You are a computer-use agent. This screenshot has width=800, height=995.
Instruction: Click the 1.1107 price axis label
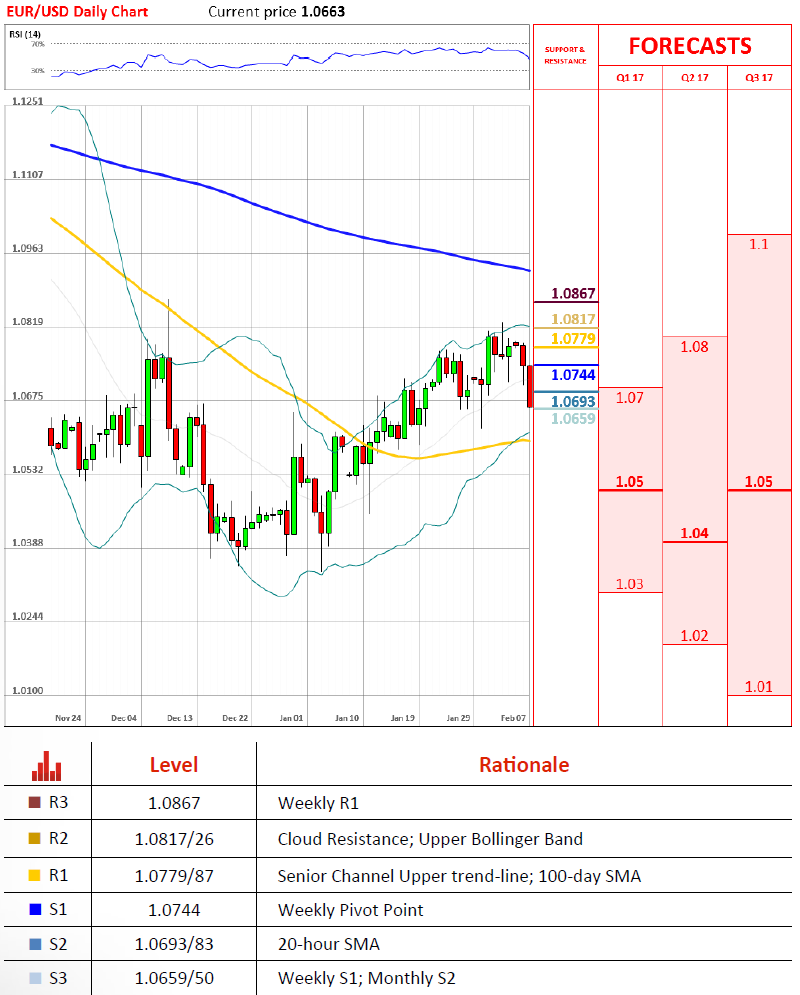pyautogui.click(x=28, y=175)
